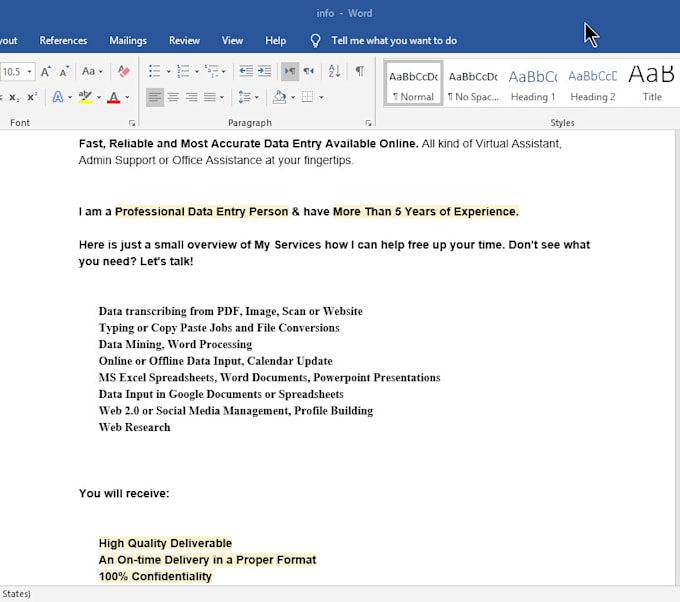Image resolution: width=680 pixels, height=602 pixels.
Task: Switch to the Review tab
Action: pos(184,40)
